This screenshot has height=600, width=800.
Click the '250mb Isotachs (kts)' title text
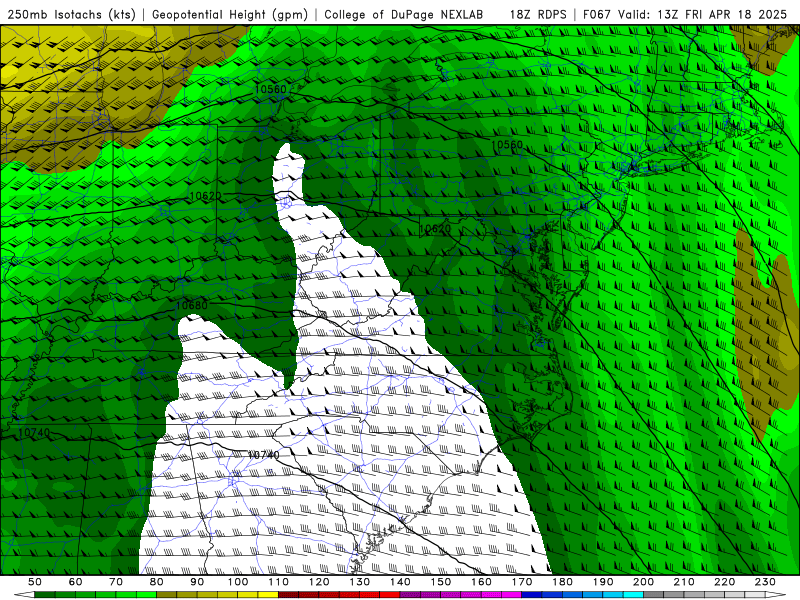click(x=72, y=14)
